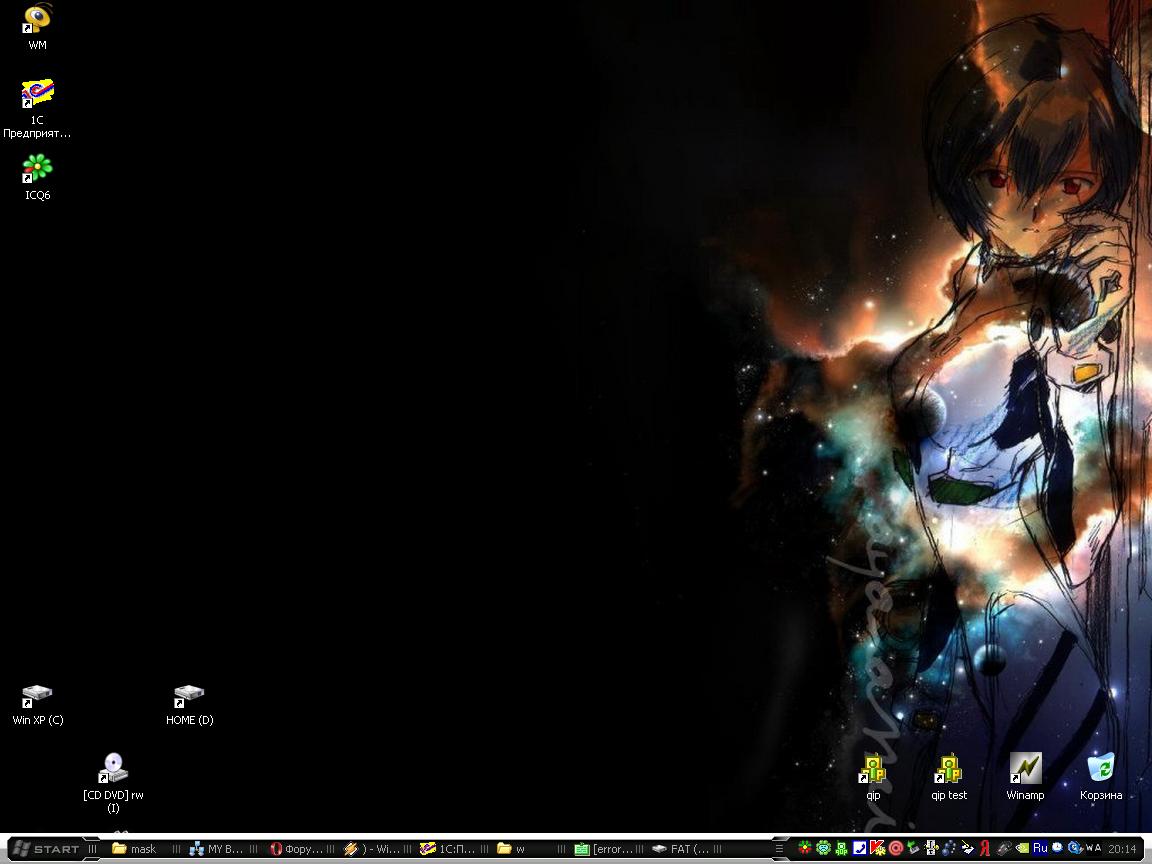Switch to the Opera Фору... taskbar window

coord(297,849)
